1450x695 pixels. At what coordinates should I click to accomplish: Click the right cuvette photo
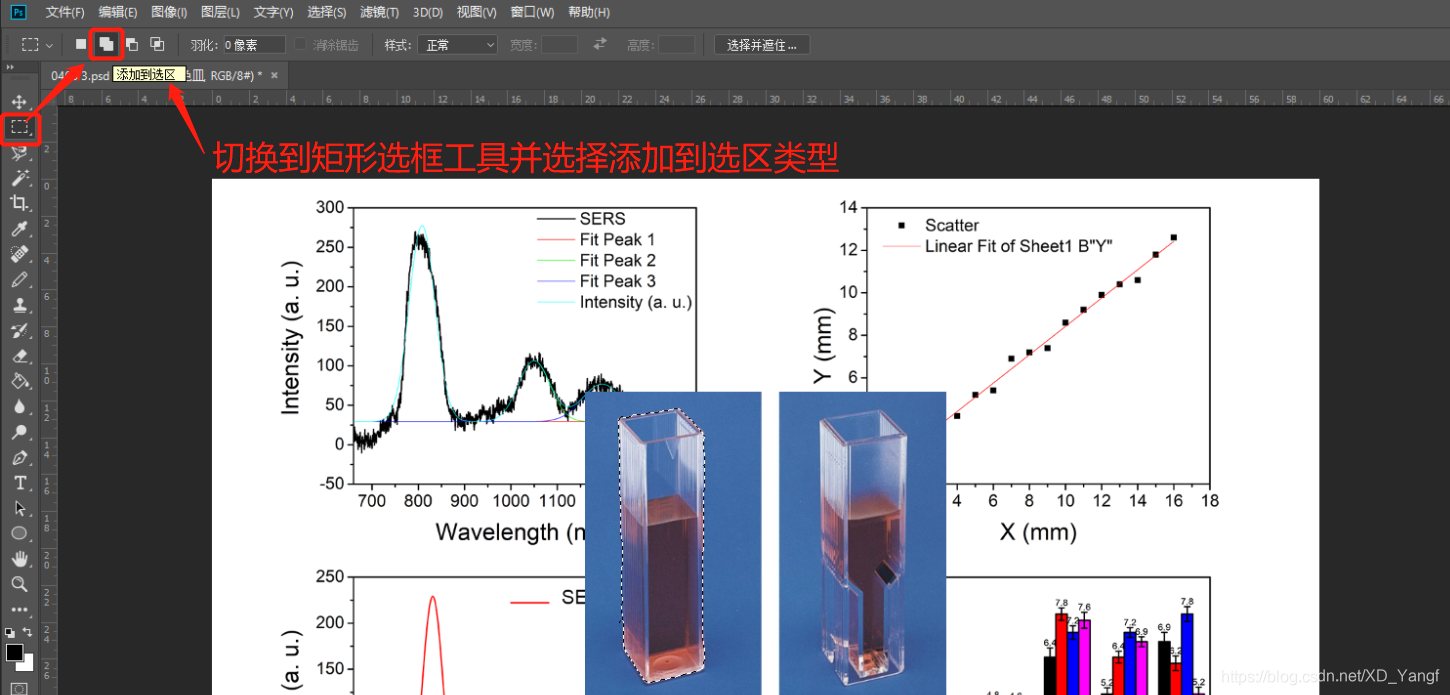pos(862,543)
